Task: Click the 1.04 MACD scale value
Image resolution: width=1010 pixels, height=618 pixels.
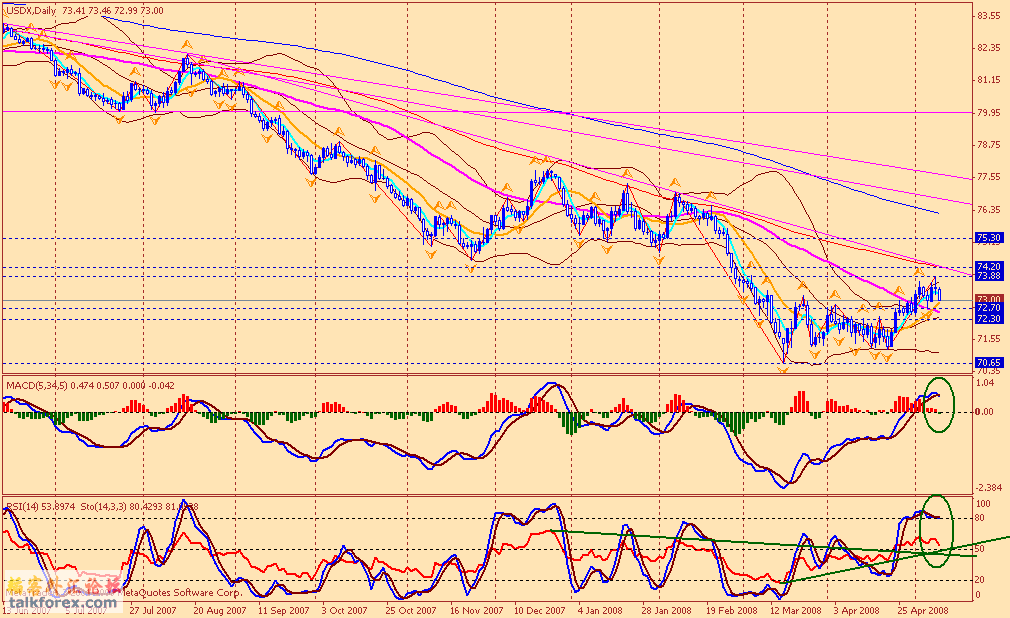Action: [985, 382]
